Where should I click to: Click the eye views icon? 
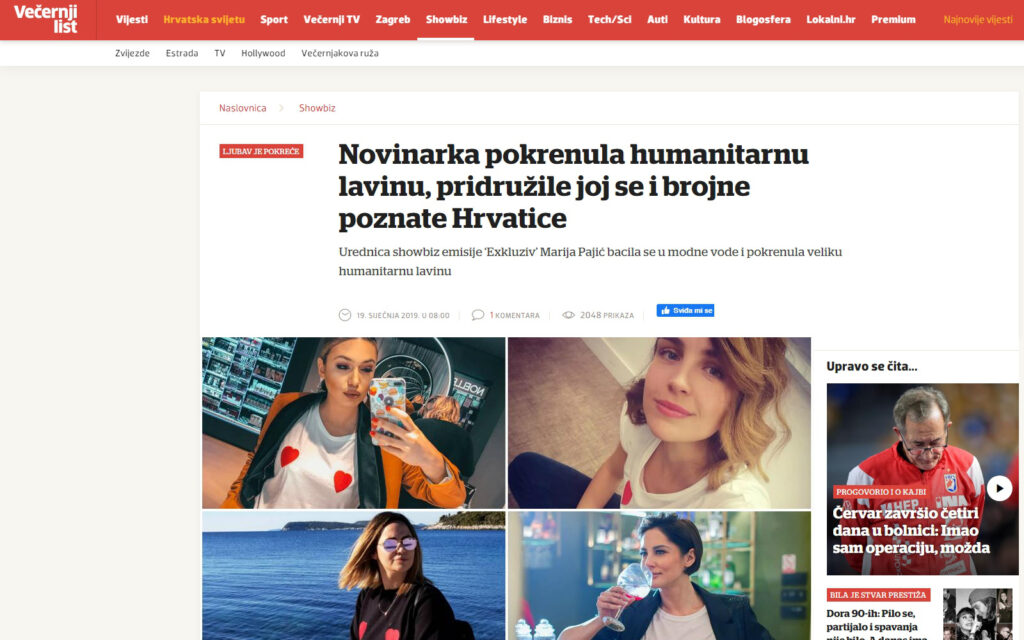[568, 315]
